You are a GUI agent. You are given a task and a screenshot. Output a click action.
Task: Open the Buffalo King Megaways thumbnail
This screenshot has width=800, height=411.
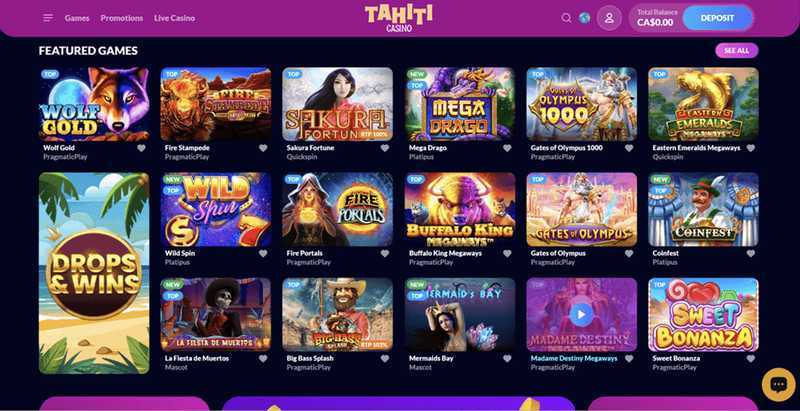(x=460, y=210)
